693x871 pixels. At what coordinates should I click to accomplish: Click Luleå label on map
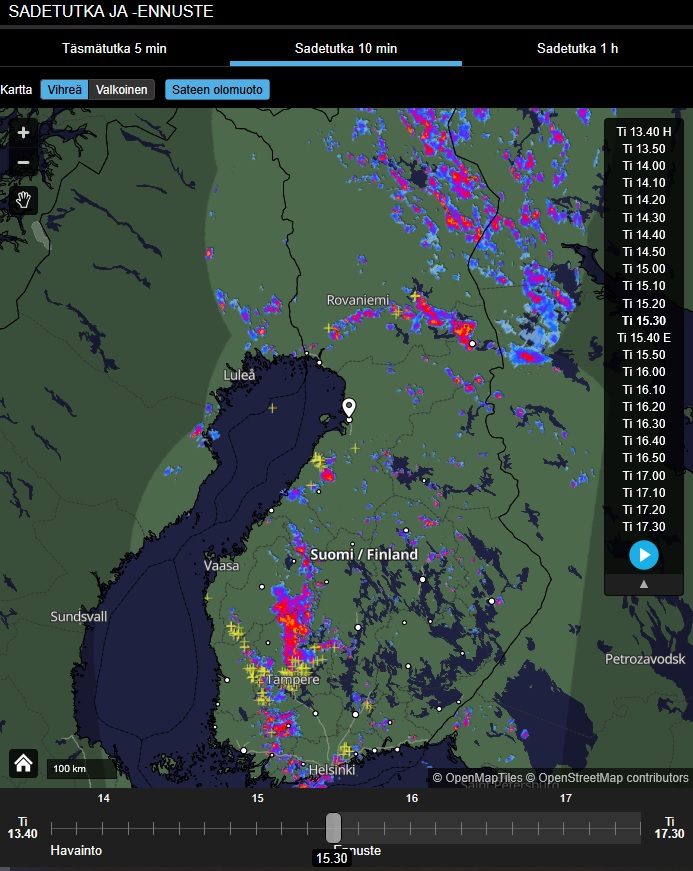tap(239, 375)
